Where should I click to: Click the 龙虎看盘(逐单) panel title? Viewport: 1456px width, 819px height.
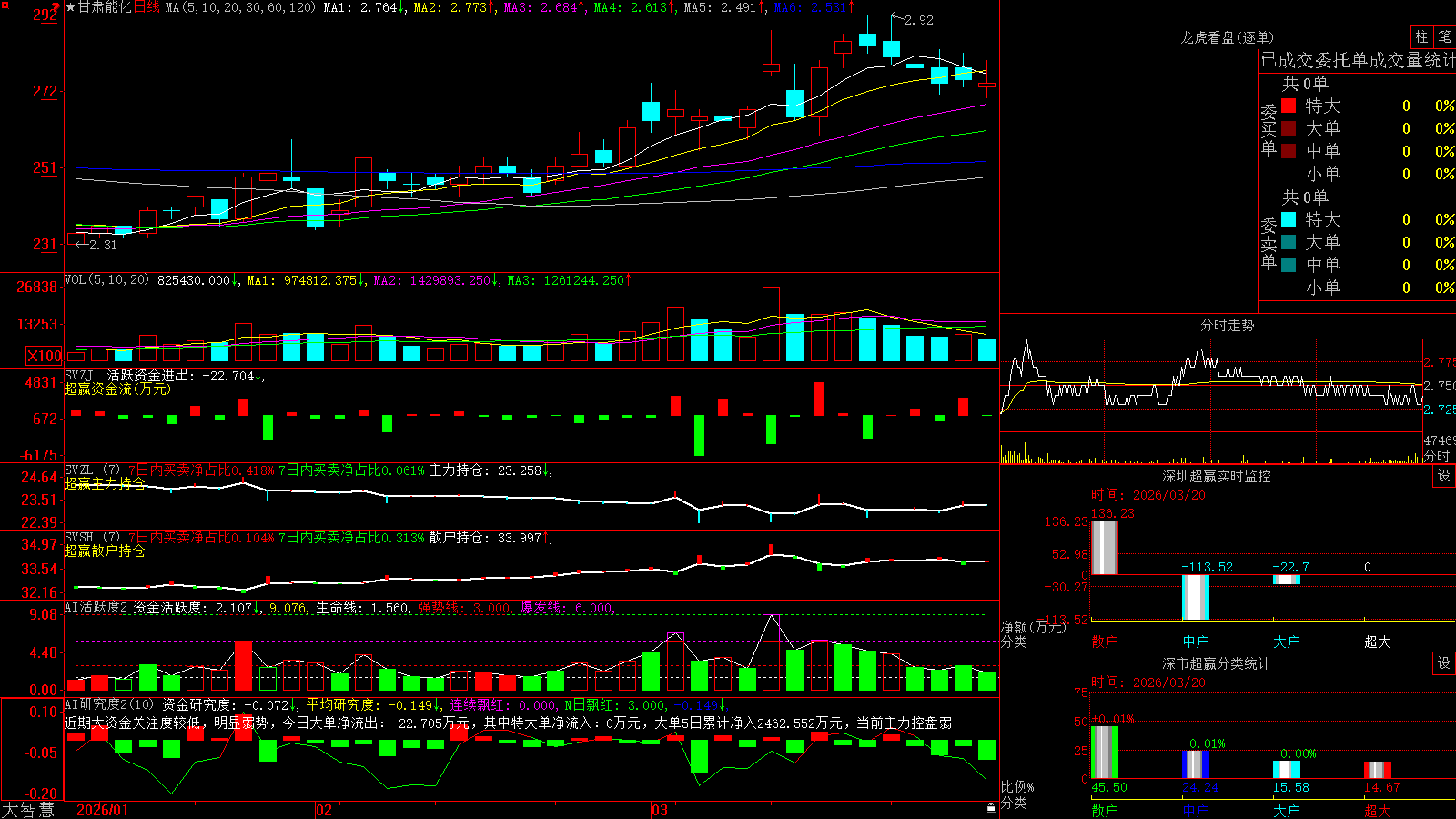[1227, 37]
